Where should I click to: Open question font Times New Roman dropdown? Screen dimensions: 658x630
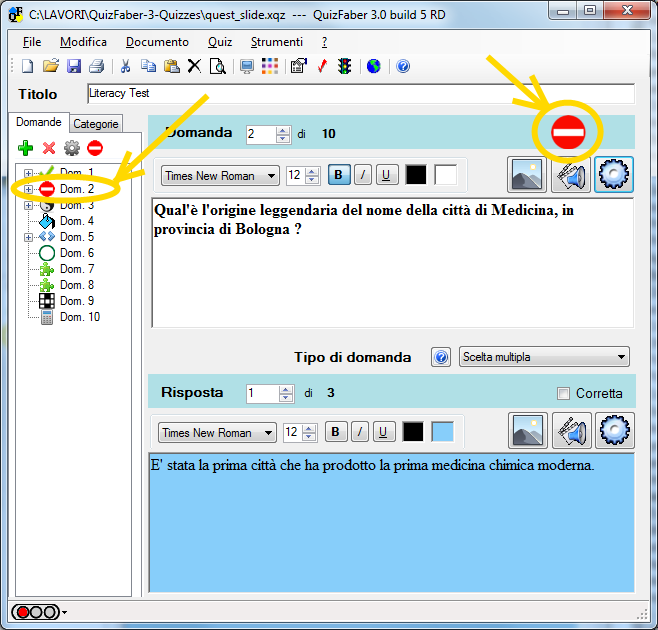point(220,176)
